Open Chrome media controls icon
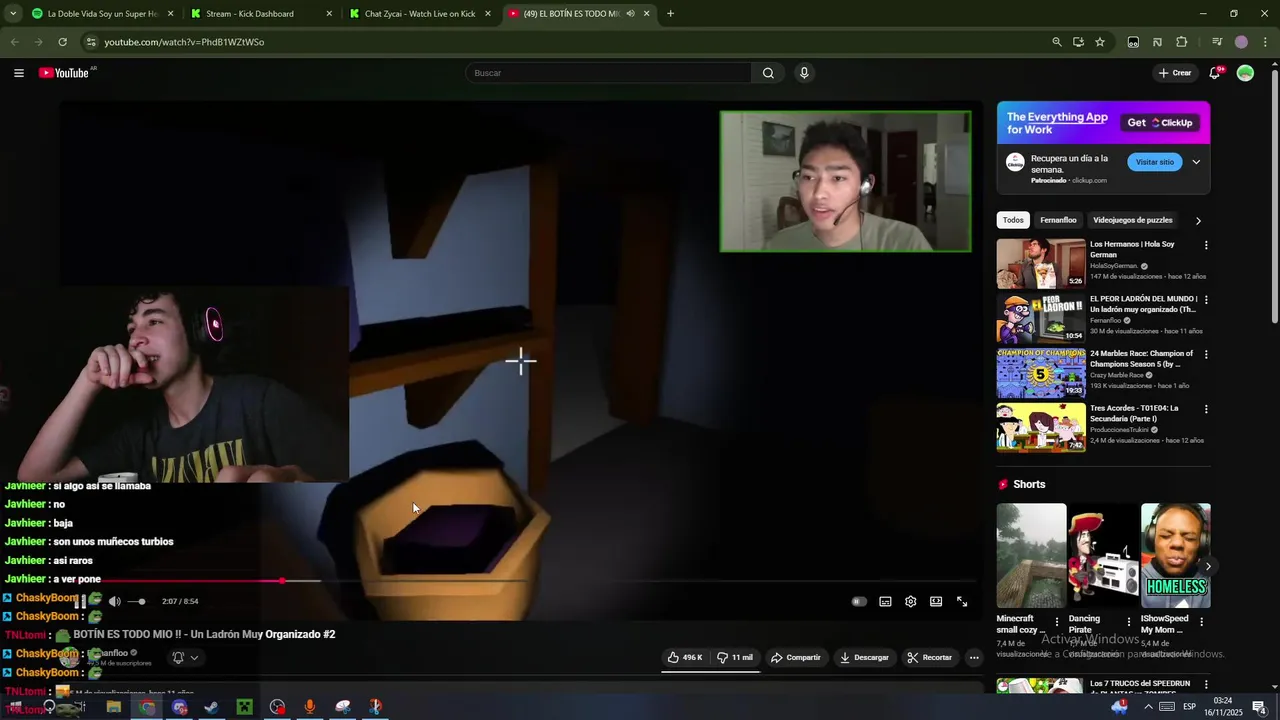This screenshot has height=720, width=1280. click(1217, 42)
